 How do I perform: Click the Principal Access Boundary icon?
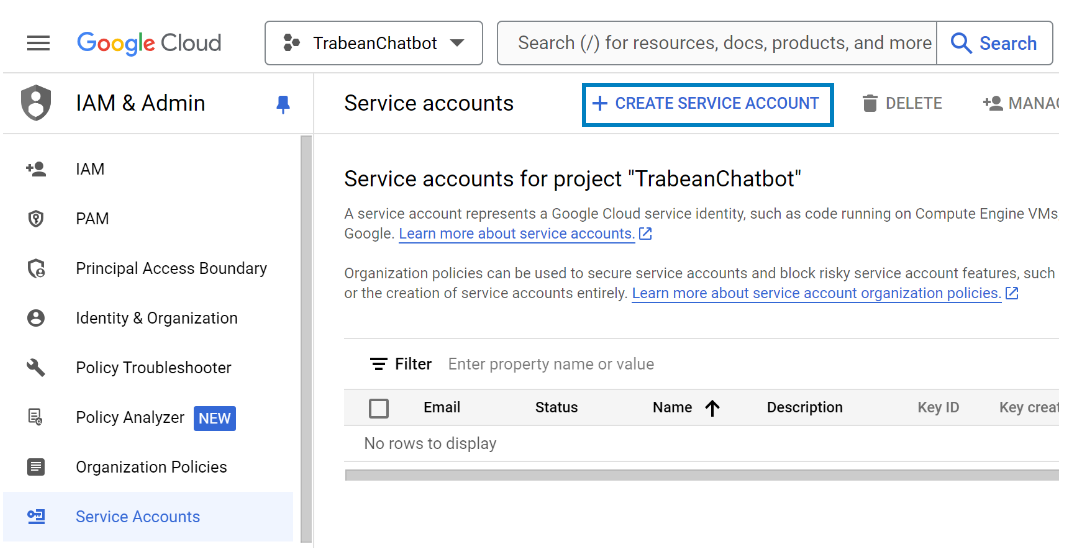(x=36, y=268)
